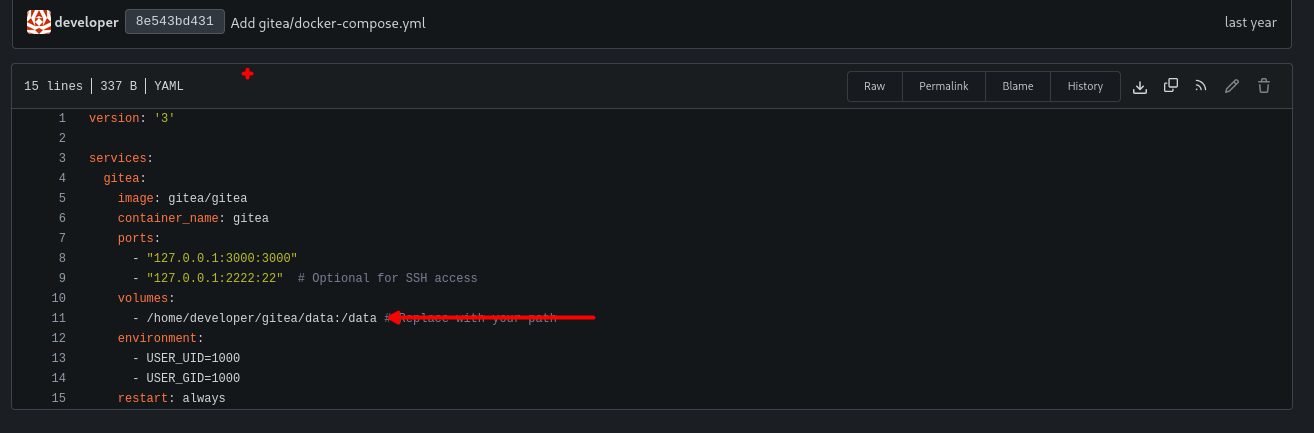
Task: Click the 'last year' timestamp
Action: [x=1250, y=22]
